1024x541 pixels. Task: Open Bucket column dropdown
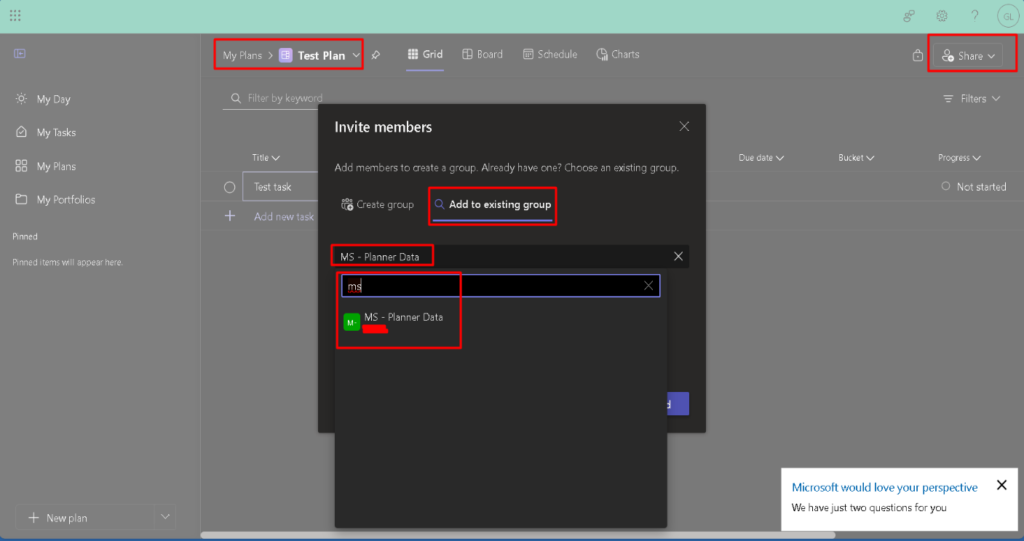856,157
